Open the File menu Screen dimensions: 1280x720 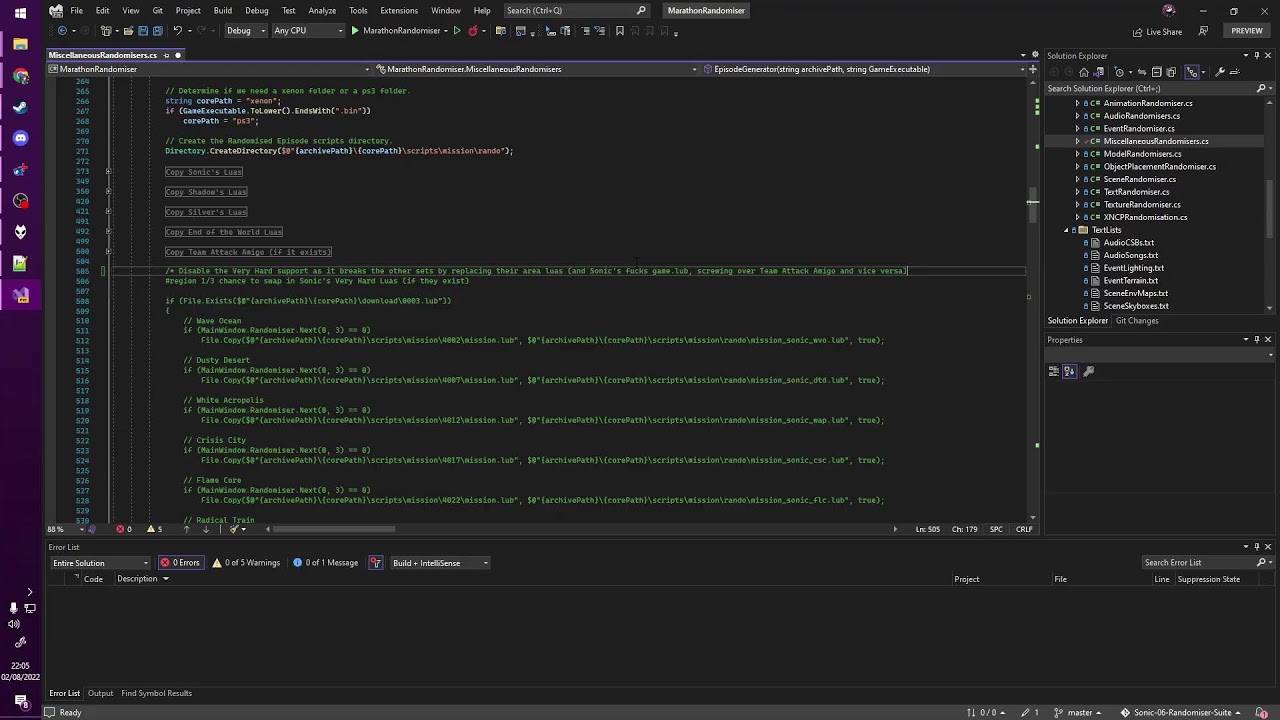[x=76, y=10]
